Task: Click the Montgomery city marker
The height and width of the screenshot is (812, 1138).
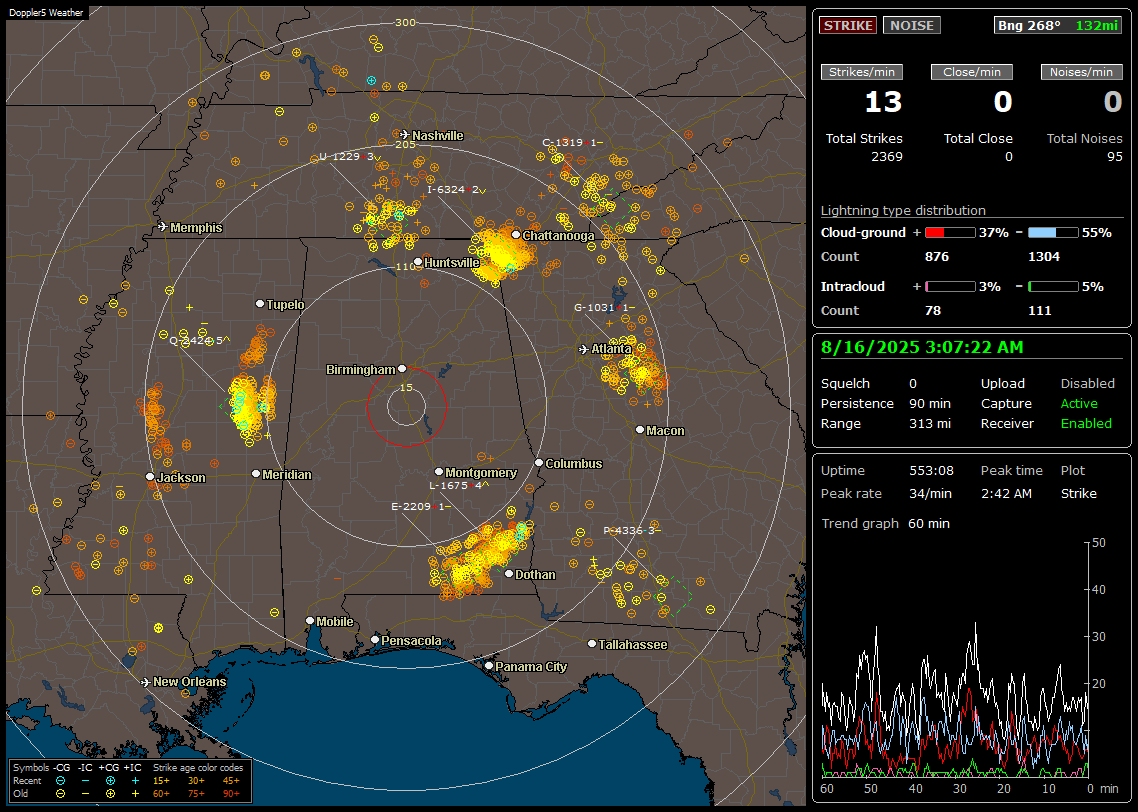Action: click(x=439, y=472)
